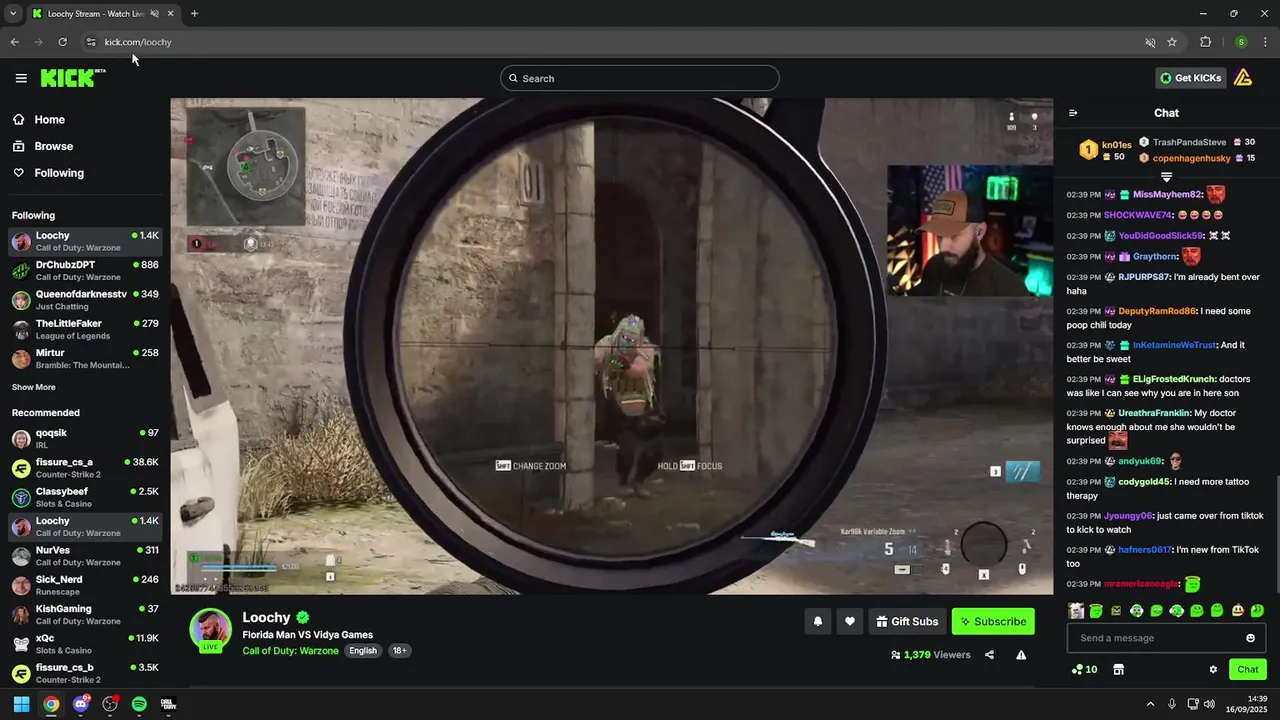Image resolution: width=1280 pixels, height=720 pixels.
Task: Reload the page
Action: pos(62,42)
